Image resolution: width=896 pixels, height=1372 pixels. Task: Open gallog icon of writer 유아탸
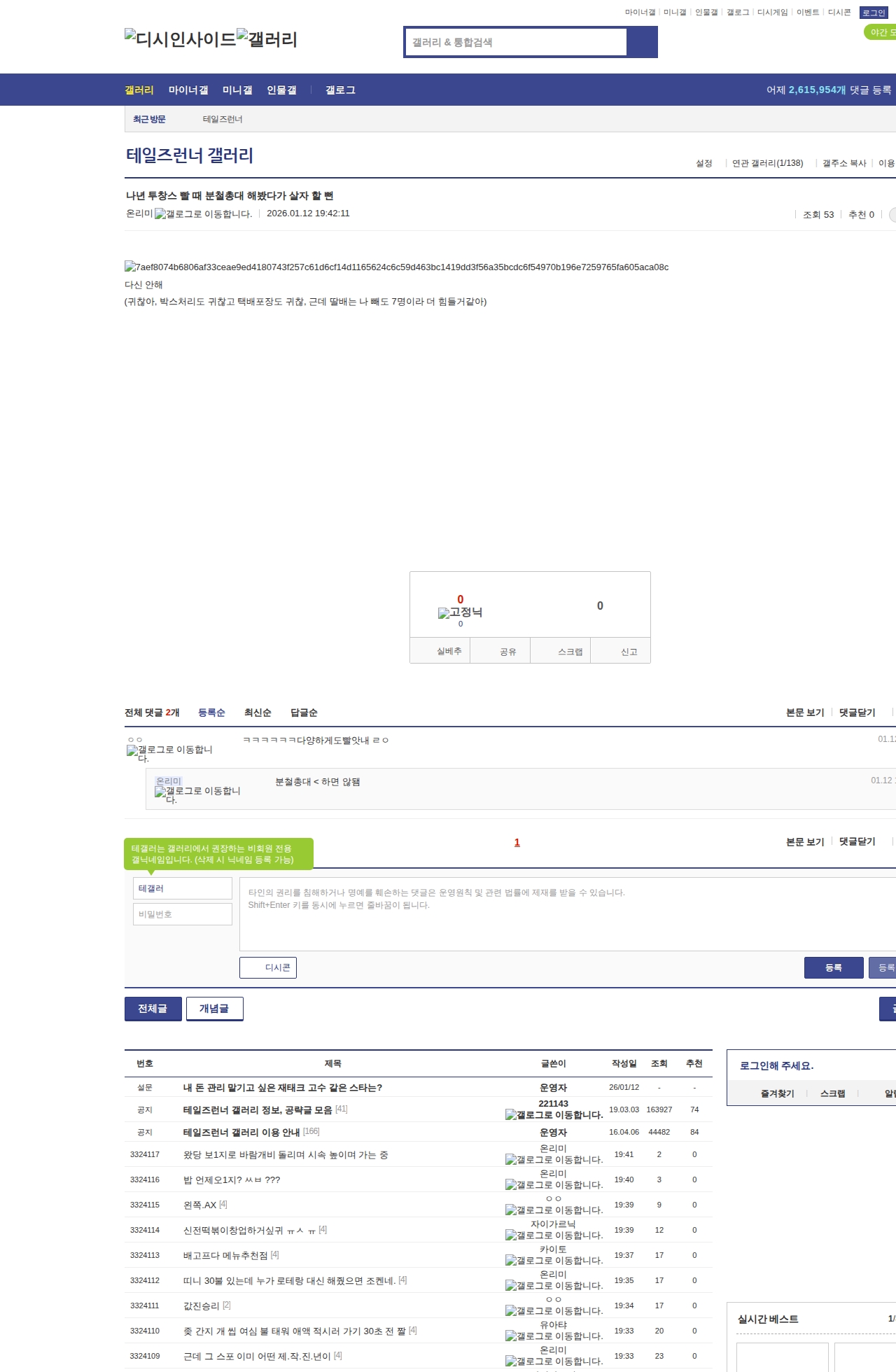pos(554,1336)
